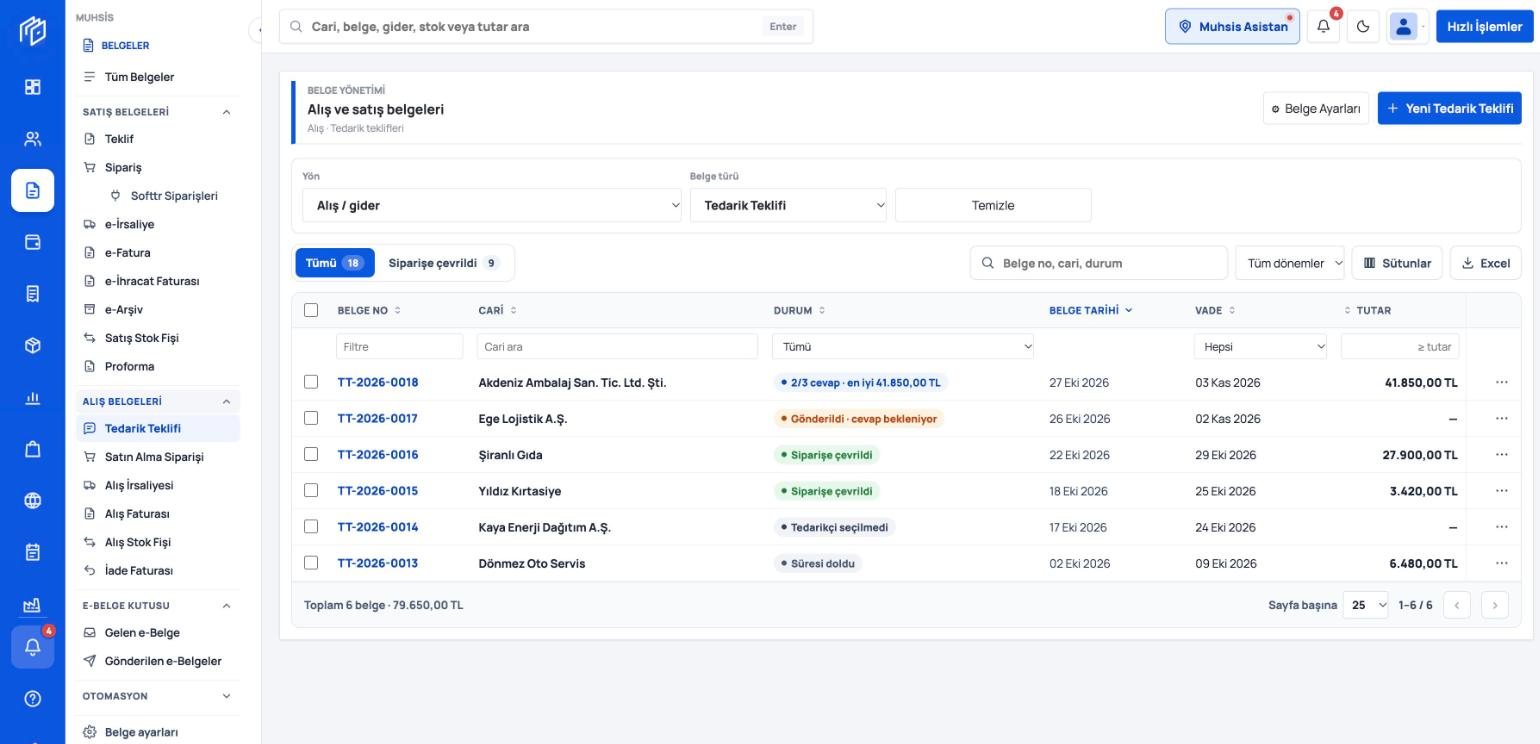Go to the dashboard grid icon in left rail
1540x744 pixels.
coord(33,87)
